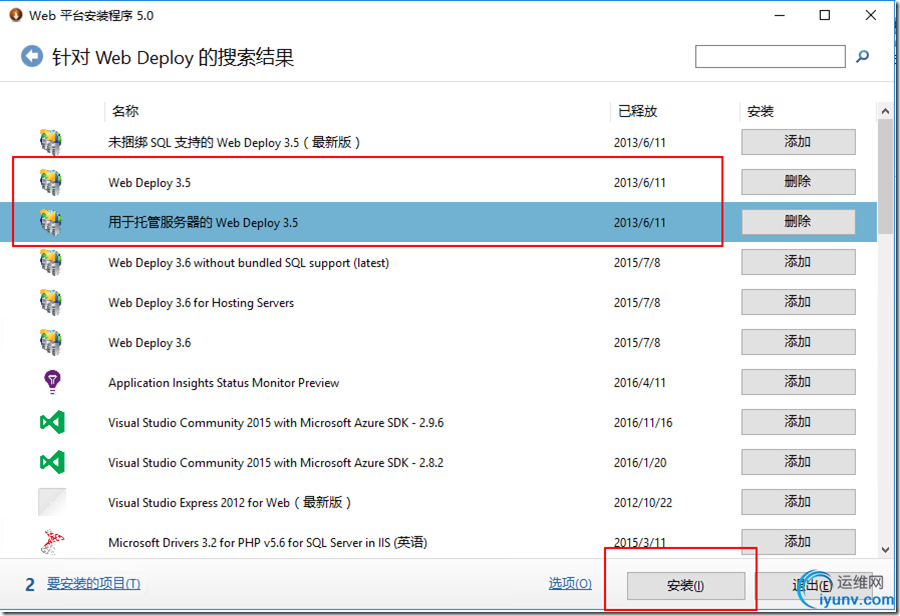
Task: Select Microsoft Drivers 3.2 for PHP v5.6 row
Action: [267, 543]
